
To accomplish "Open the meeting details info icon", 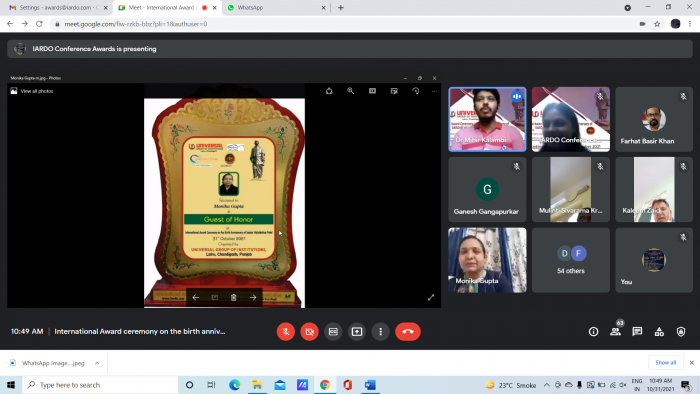I will tap(593, 332).
